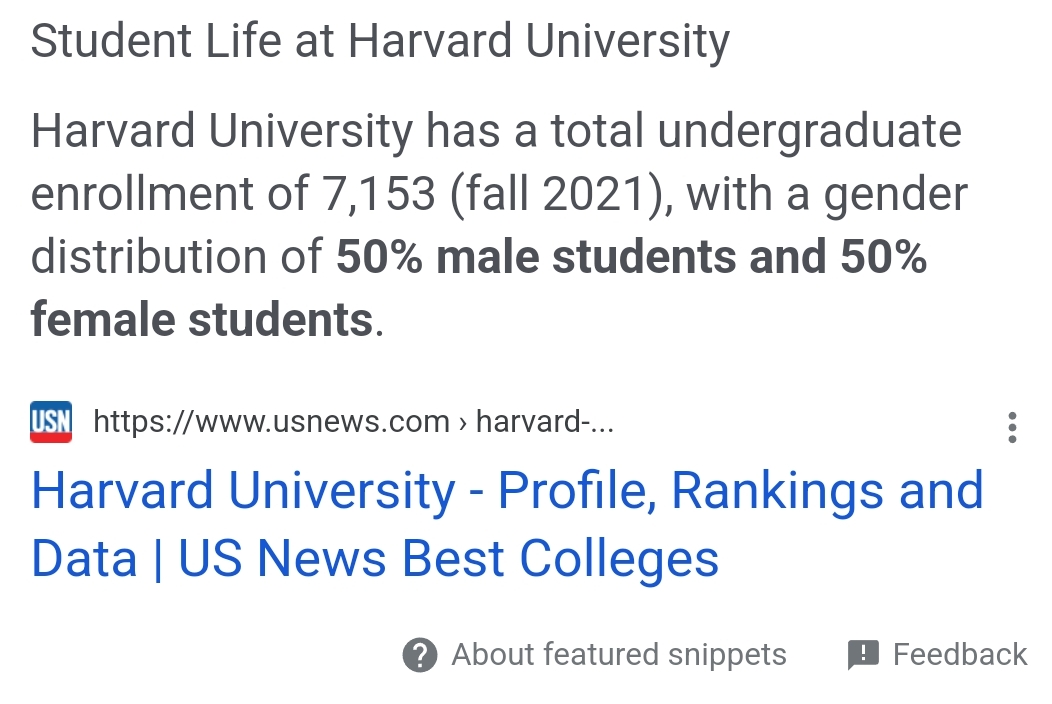
Task: Click the https://www.usnews.com URL text
Action: (x=271, y=422)
